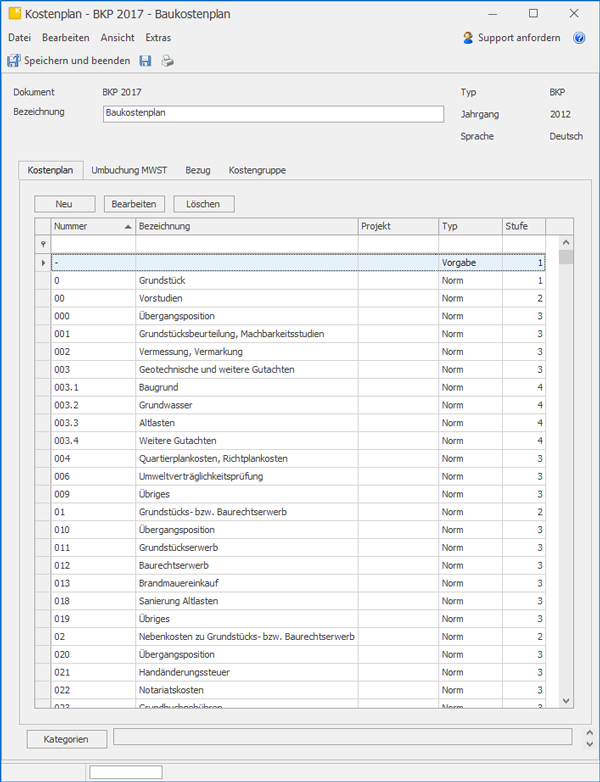
Task: Click the printer icon in toolbar
Action: 168,61
